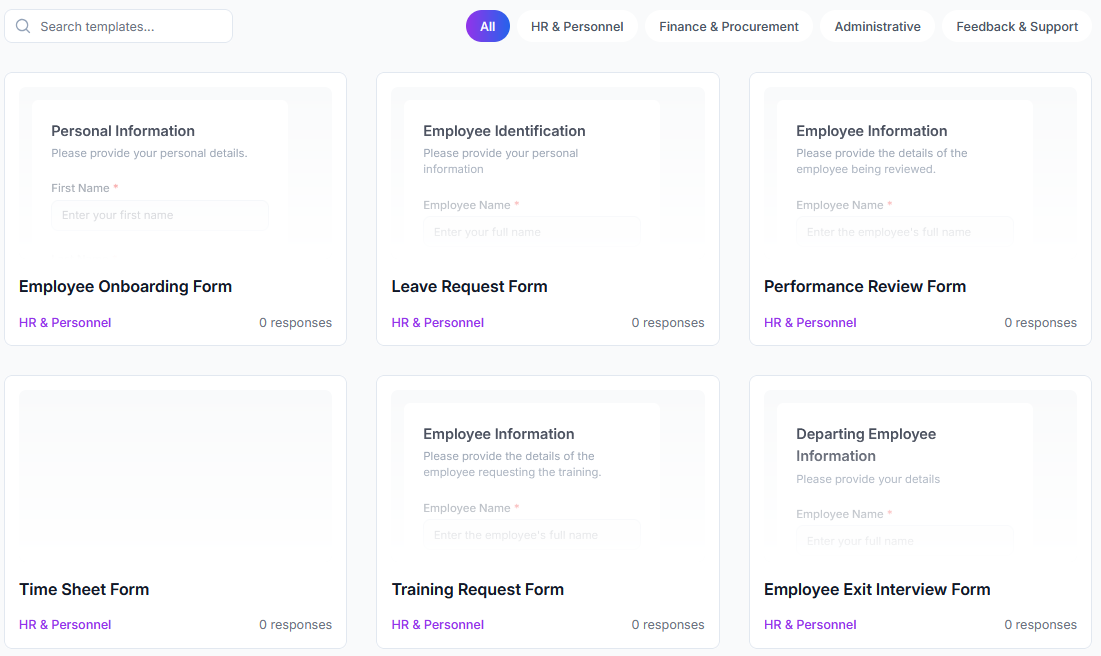Click HR & Personnel tag on Time Sheet card

pos(65,625)
